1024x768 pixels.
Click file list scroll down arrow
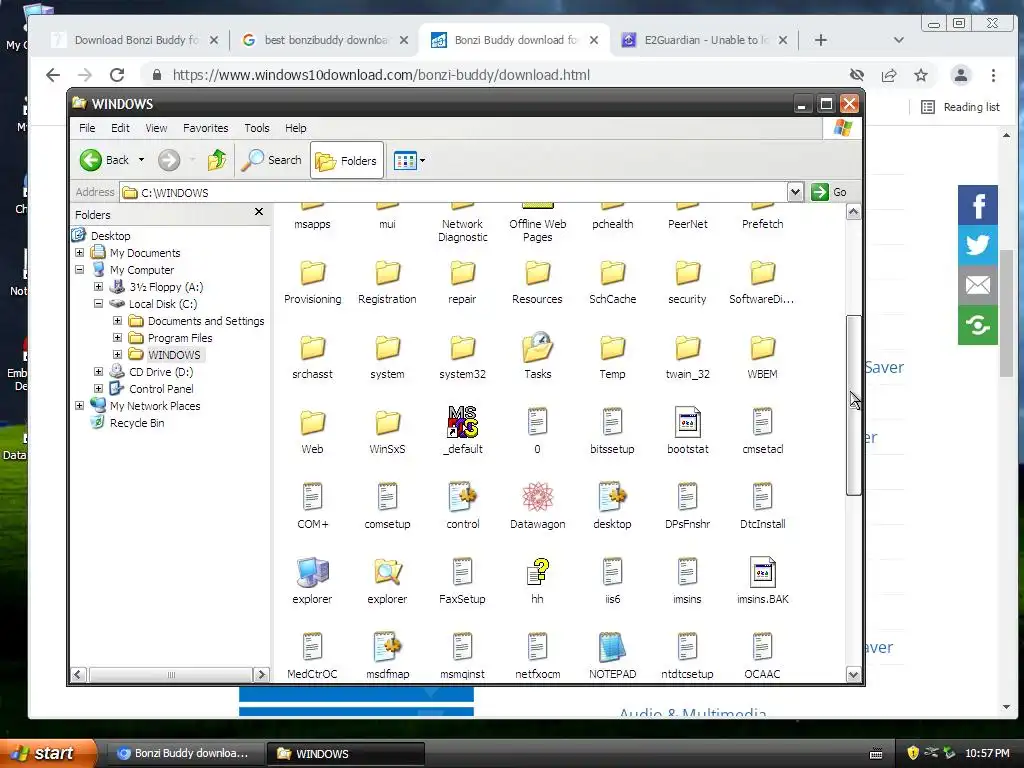[x=853, y=675]
